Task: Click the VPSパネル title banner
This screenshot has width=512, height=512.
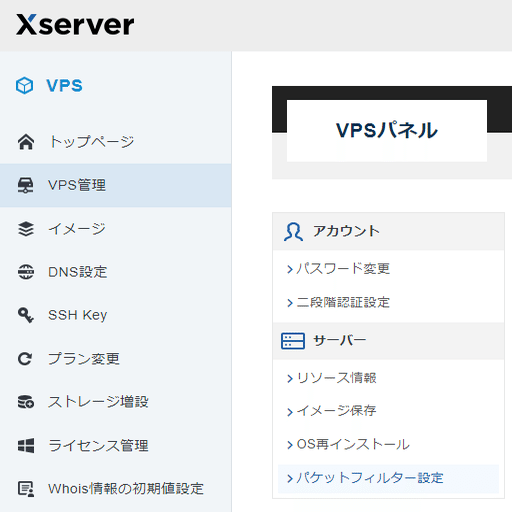Action: (x=387, y=130)
